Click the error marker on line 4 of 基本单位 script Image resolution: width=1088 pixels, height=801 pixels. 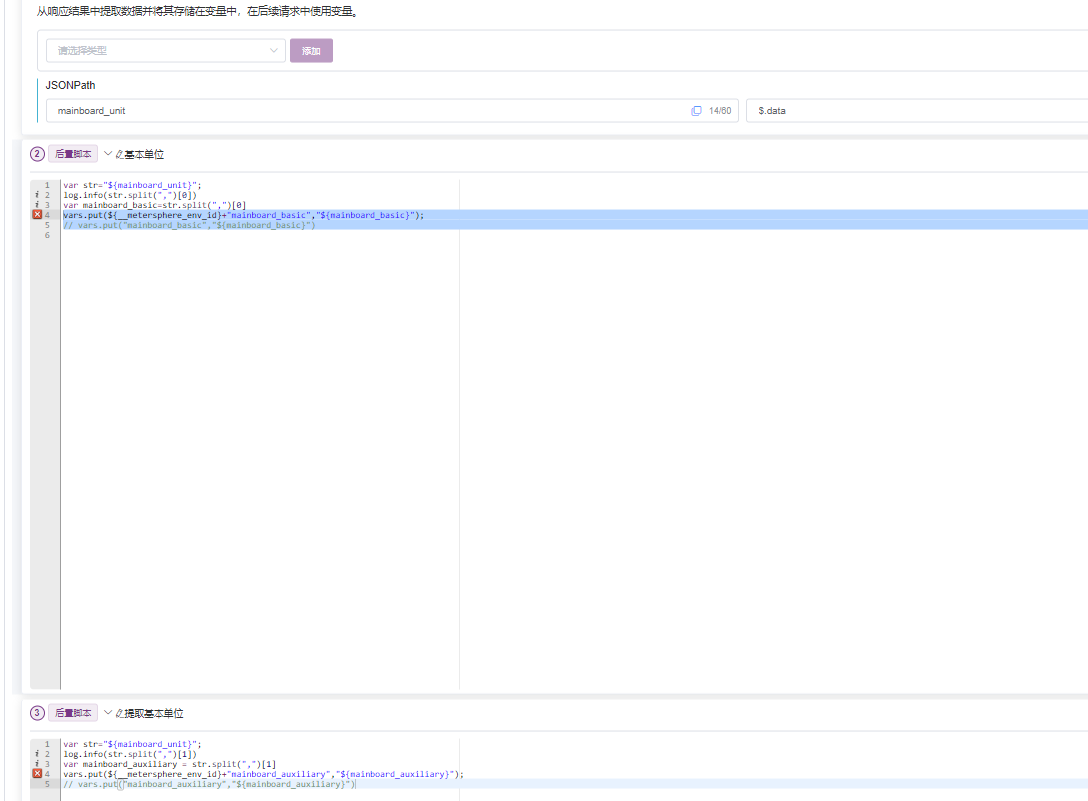[37, 215]
